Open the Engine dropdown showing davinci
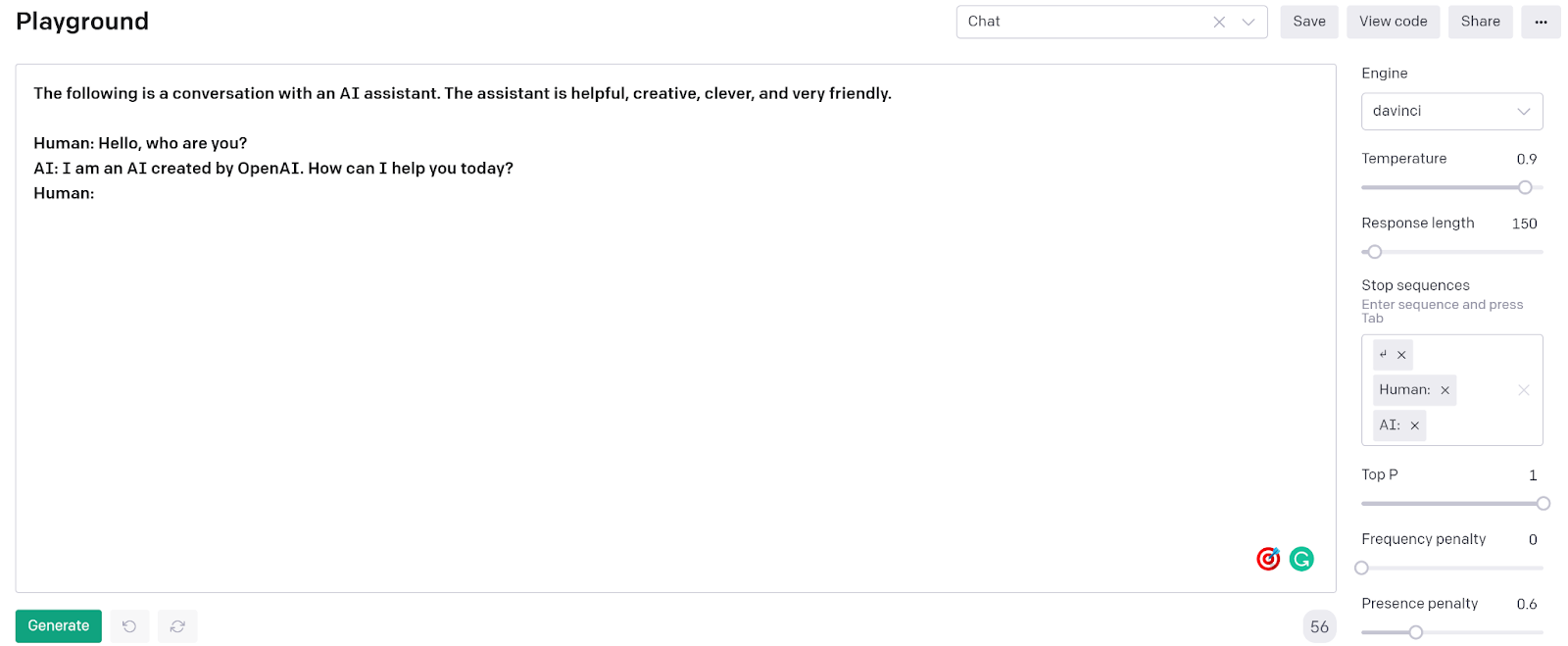The height and width of the screenshot is (646, 1568). [x=1451, y=111]
